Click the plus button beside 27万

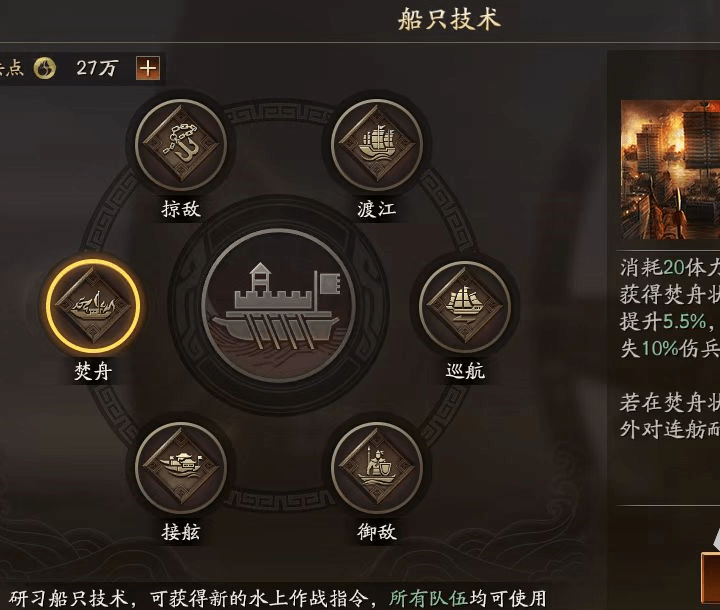coord(148,68)
